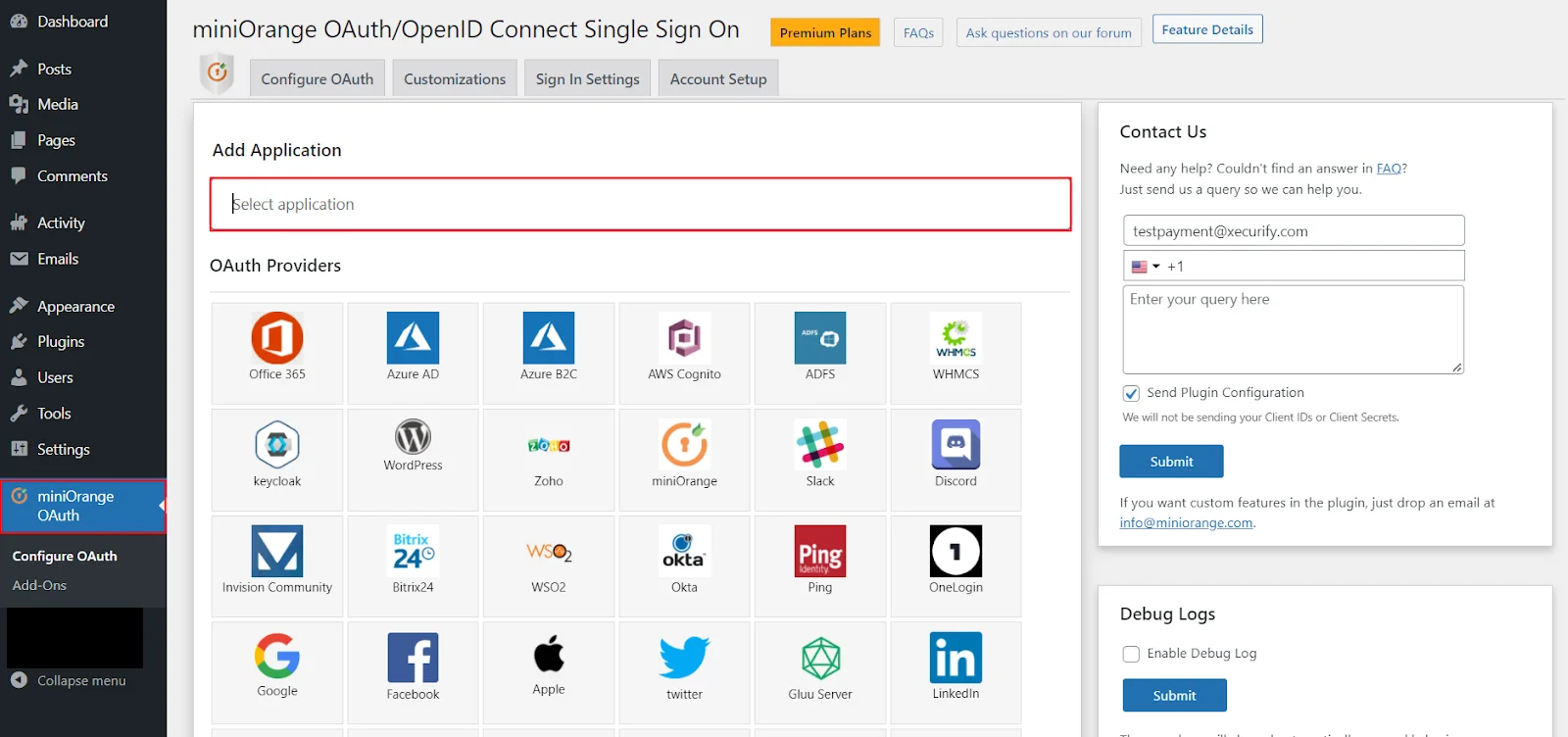The height and width of the screenshot is (737, 1568).
Task: Pick the Azure B2C provider
Action: click(x=549, y=338)
